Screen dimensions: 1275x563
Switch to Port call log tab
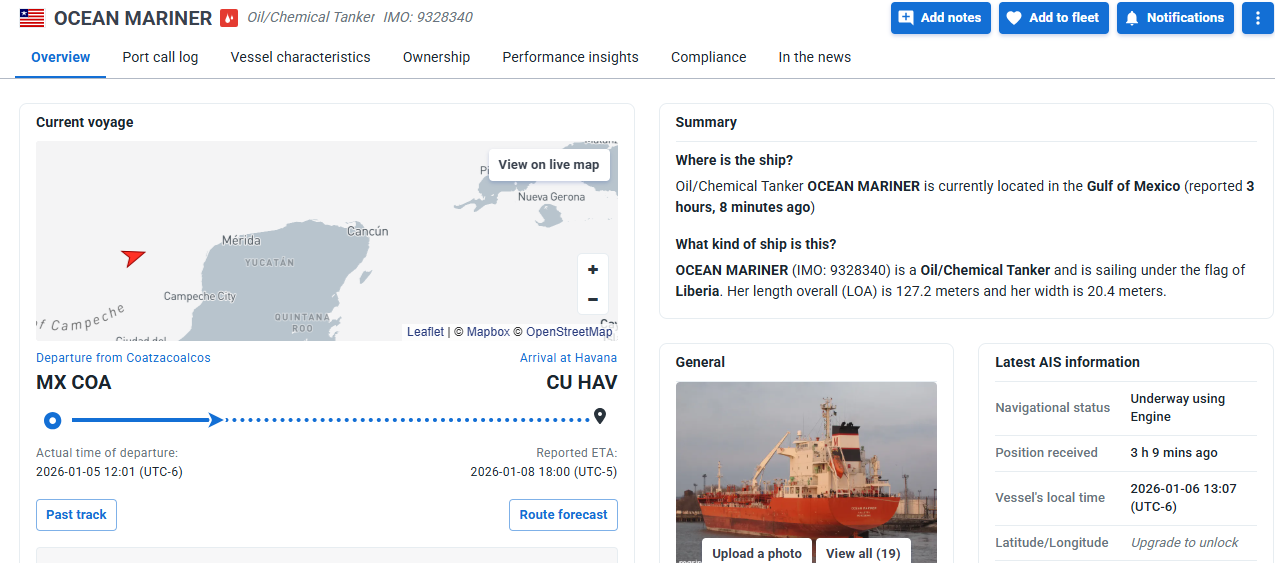coord(160,57)
